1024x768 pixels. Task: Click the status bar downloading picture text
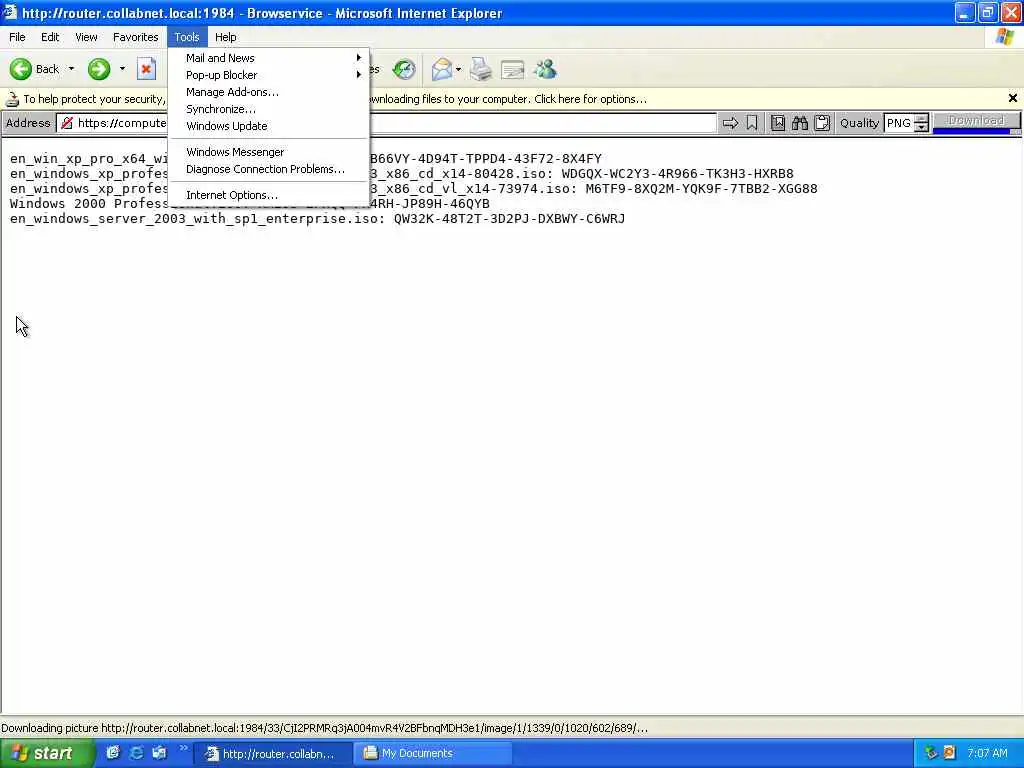325,728
